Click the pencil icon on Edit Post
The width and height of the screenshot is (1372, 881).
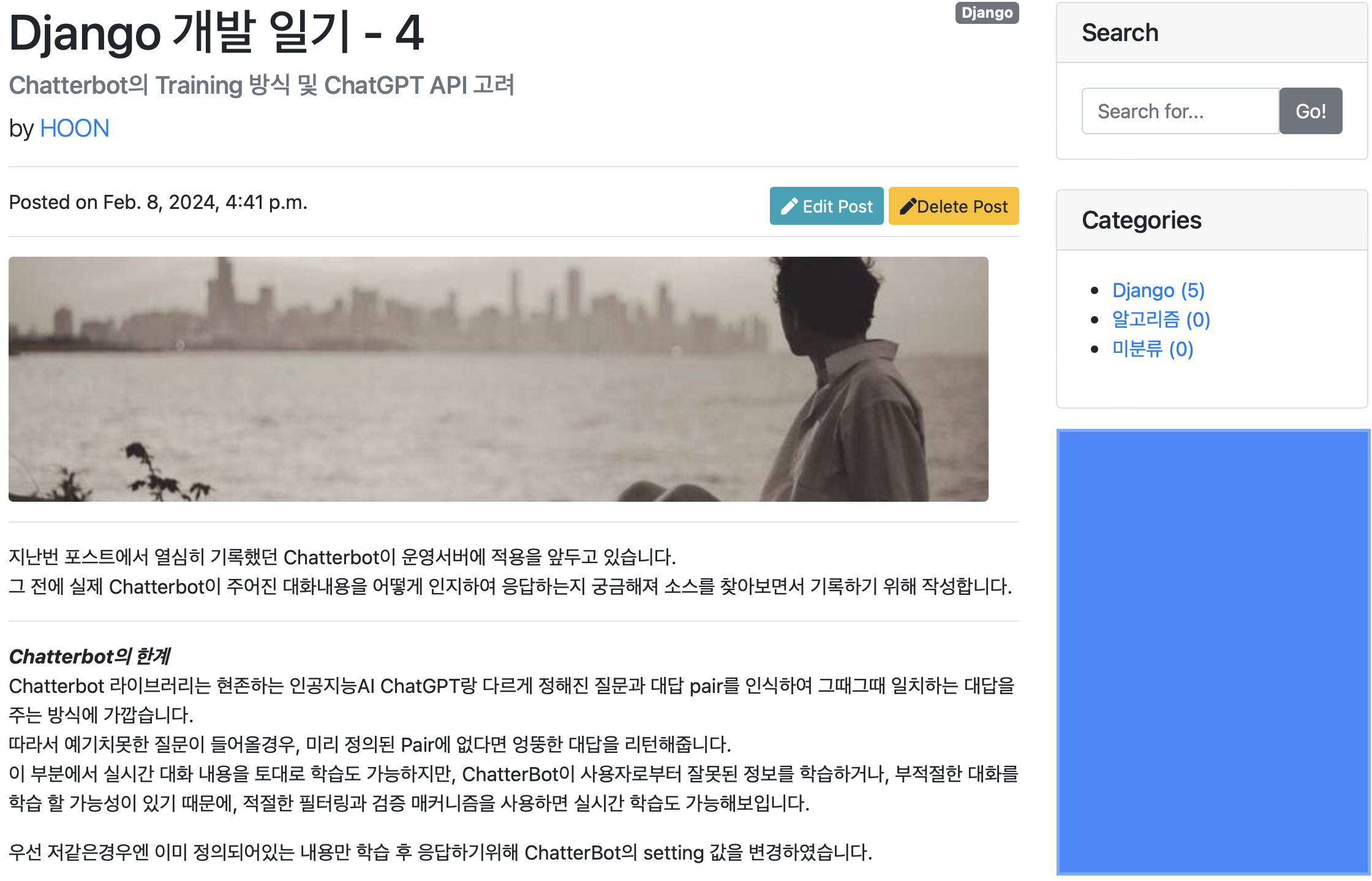pos(790,206)
